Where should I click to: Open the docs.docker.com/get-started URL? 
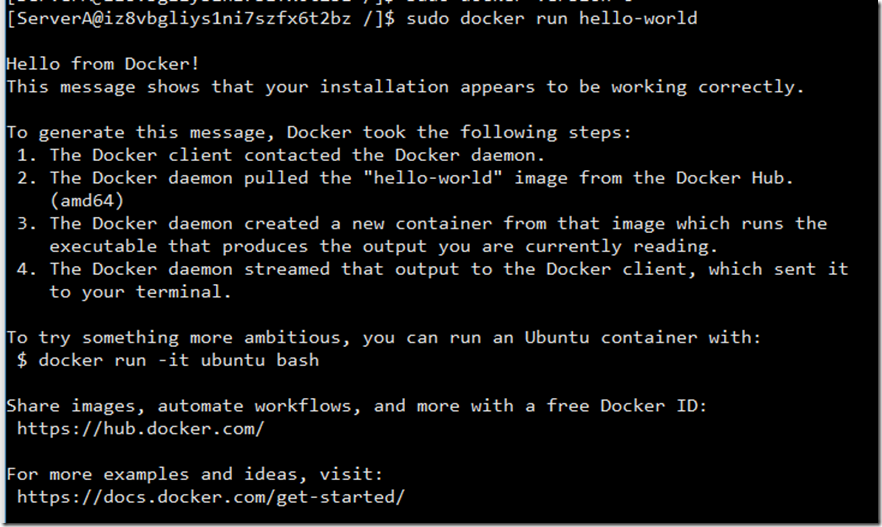pyautogui.click(x=211, y=497)
